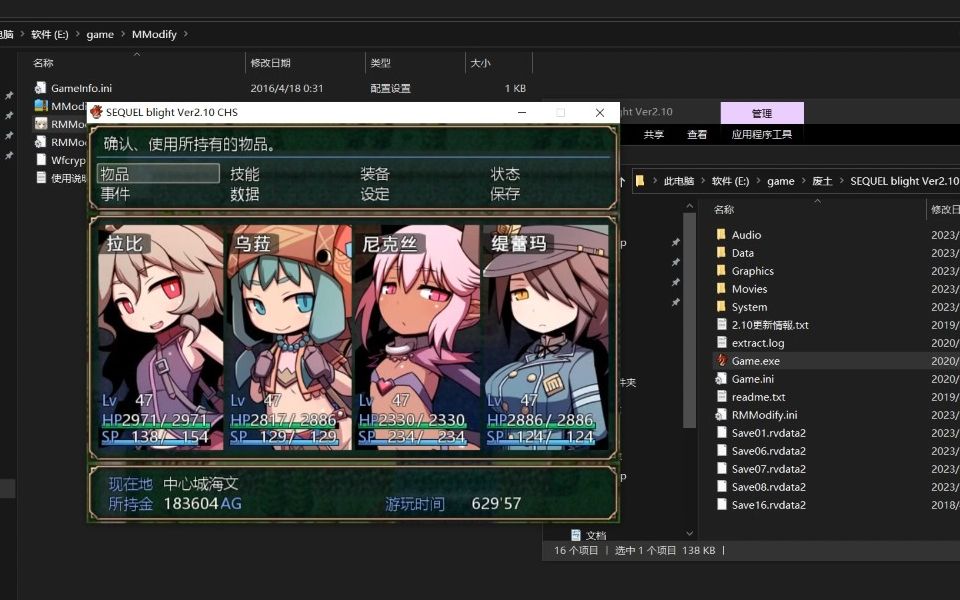Click scroll up arrow of navigation pane
Image resolution: width=960 pixels, height=600 pixels.
(x=689, y=206)
